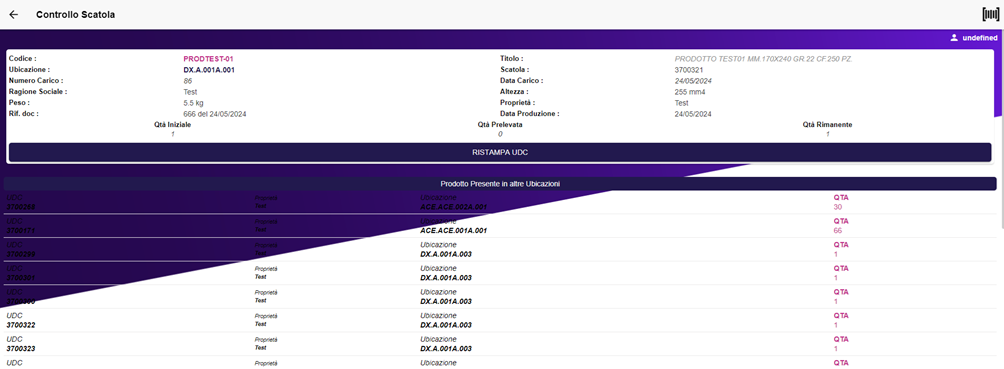
Task: Select UDC row 3700322
Action: point(500,320)
